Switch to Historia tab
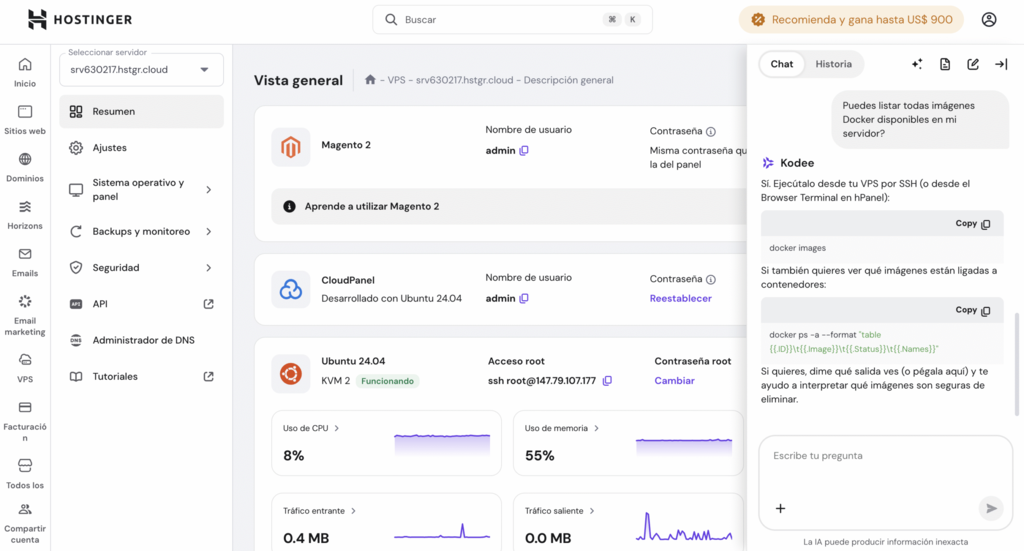Image resolution: width=1024 pixels, height=551 pixels. coord(833,64)
